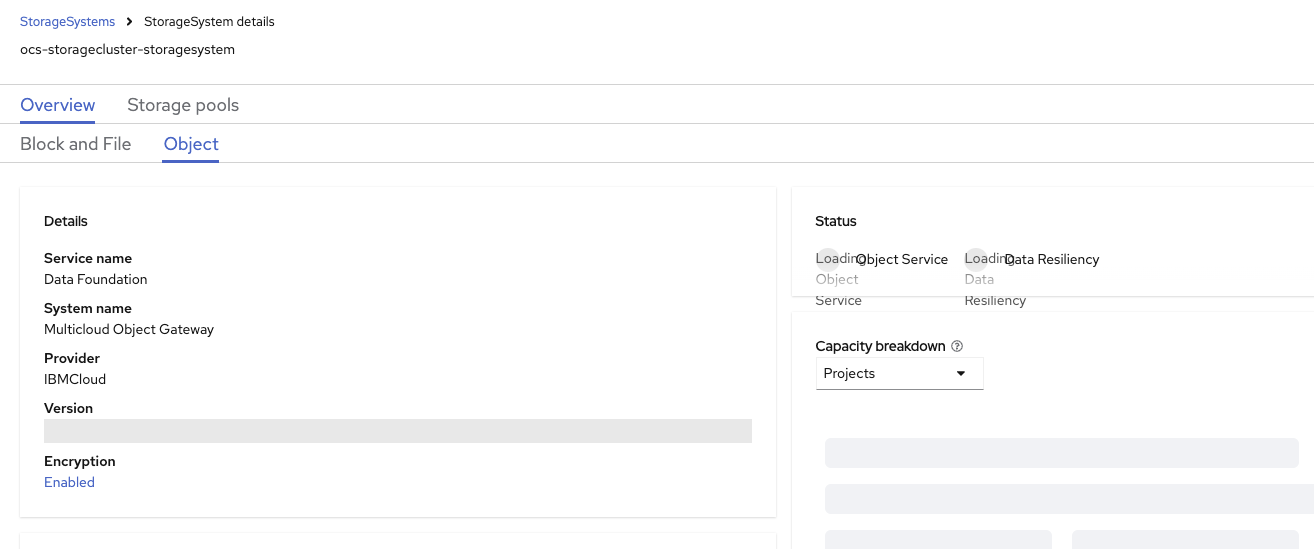Click the Version loading placeholder bar
This screenshot has width=1314, height=549.
point(398,431)
